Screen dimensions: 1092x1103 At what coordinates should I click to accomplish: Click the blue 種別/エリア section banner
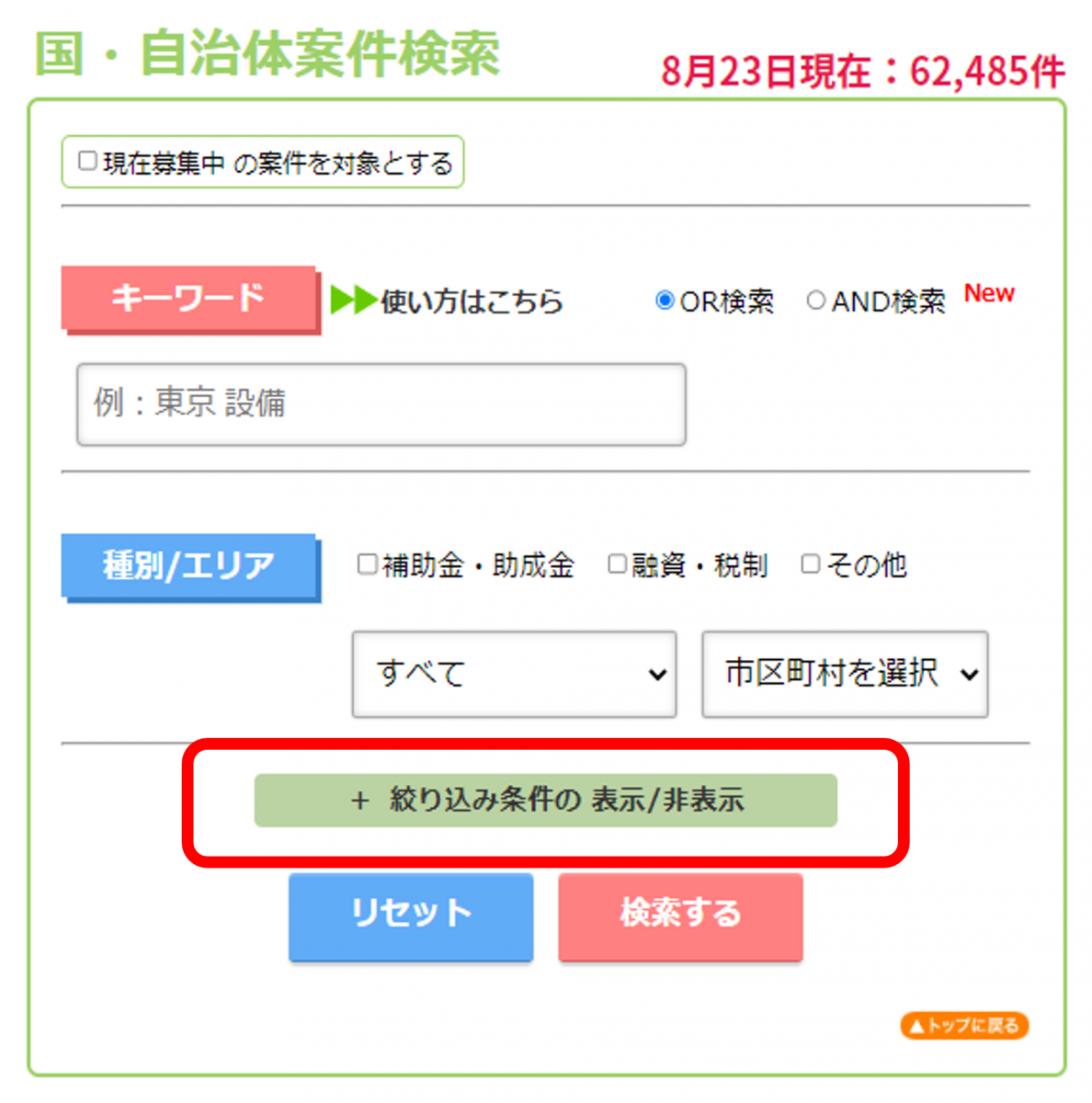[x=188, y=566]
